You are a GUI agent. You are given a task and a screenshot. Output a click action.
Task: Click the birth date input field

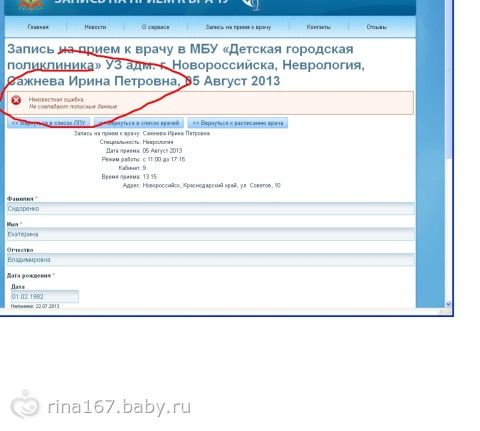45,297
